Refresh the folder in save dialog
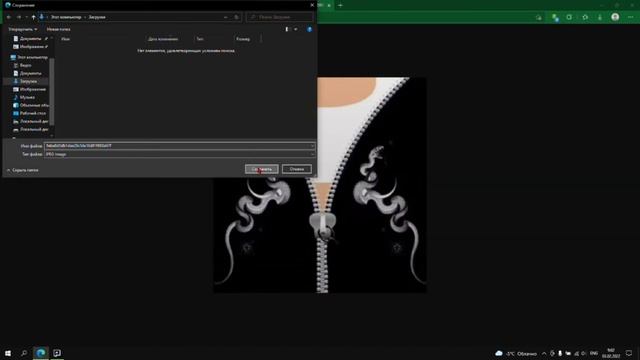The height and width of the screenshot is (360, 640). [x=236, y=17]
